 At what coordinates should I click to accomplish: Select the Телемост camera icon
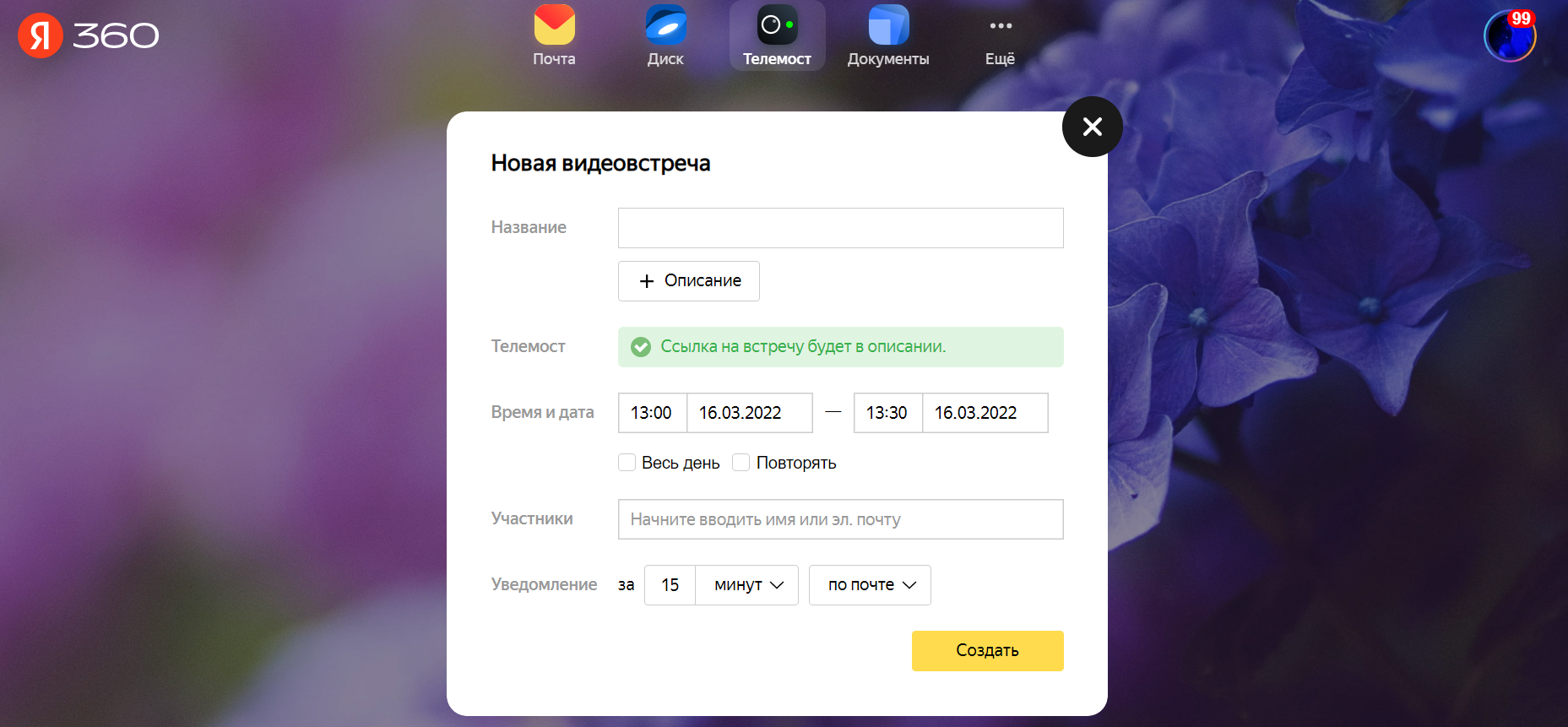(777, 25)
